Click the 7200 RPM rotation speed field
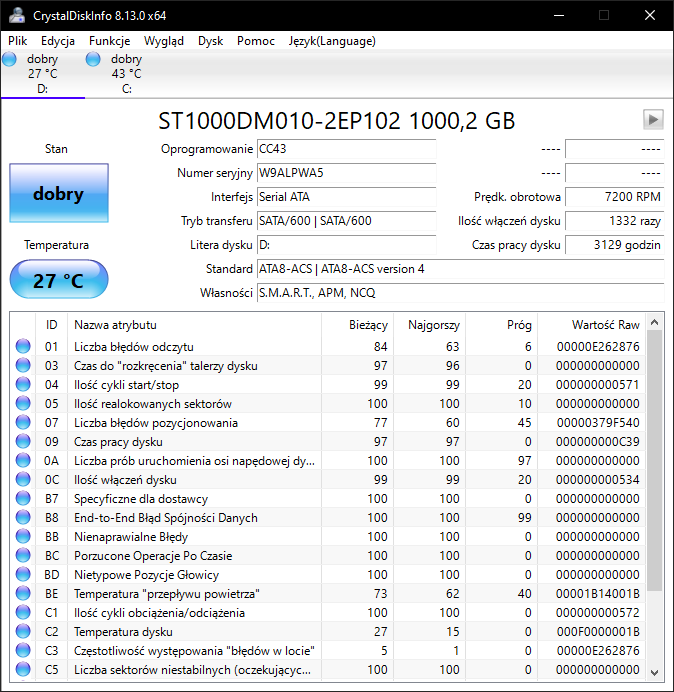 (x=614, y=197)
